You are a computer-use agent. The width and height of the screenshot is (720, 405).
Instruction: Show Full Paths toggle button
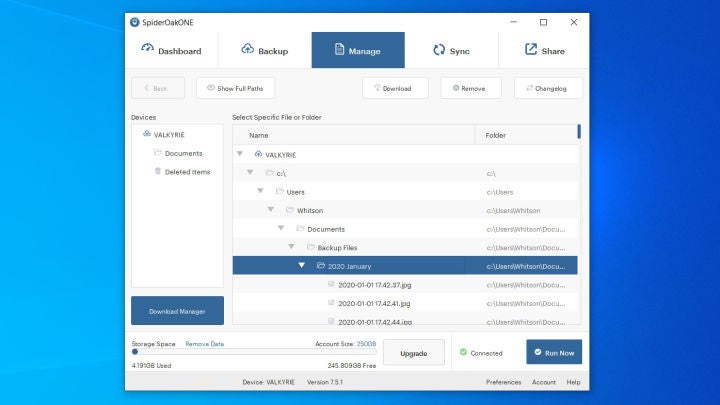[235, 88]
